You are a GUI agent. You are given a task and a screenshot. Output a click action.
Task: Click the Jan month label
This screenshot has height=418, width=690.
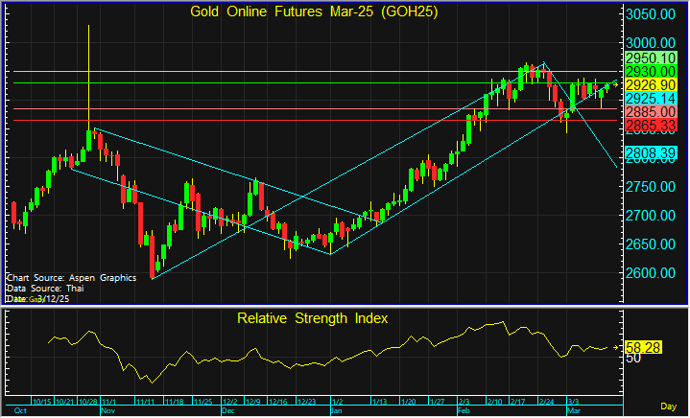coord(337,411)
